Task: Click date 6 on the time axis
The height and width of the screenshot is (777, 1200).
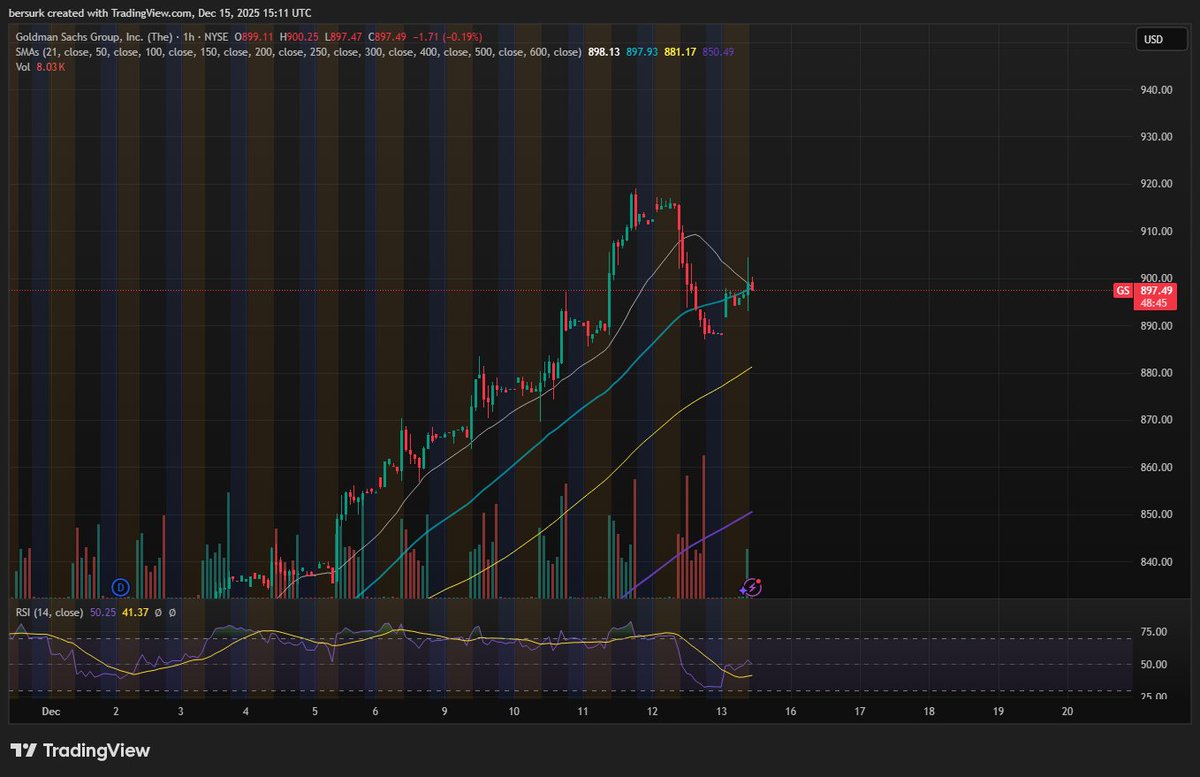Action: tap(375, 711)
